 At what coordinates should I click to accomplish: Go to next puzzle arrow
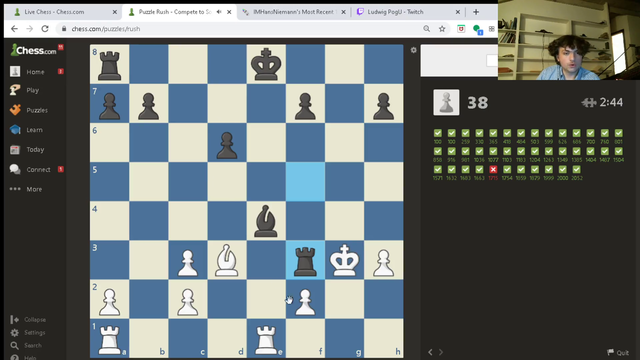tap(441, 352)
